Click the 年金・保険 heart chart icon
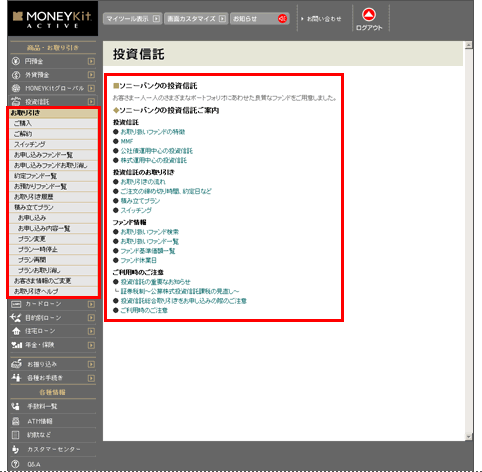The image size is (482, 472). tap(16, 345)
